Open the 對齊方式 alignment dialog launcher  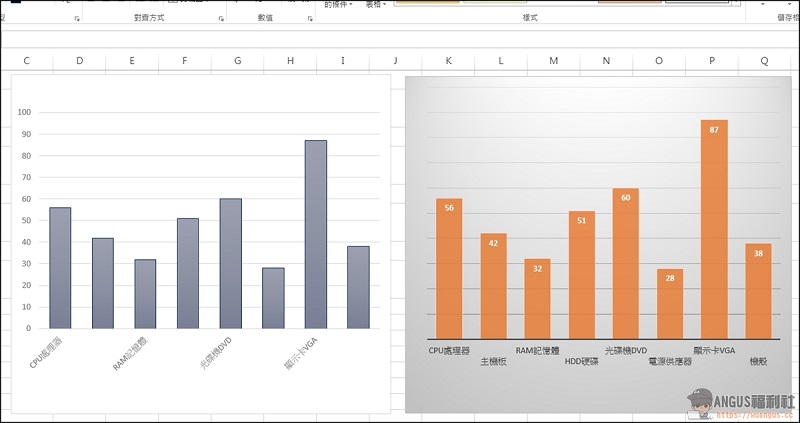coord(221,18)
